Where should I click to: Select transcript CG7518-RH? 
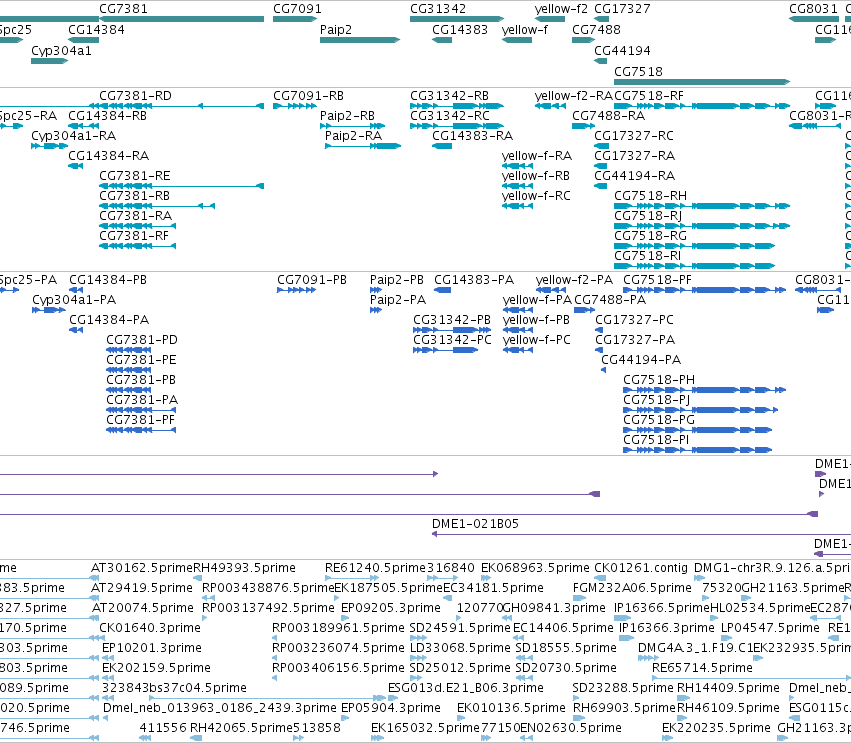(650, 196)
